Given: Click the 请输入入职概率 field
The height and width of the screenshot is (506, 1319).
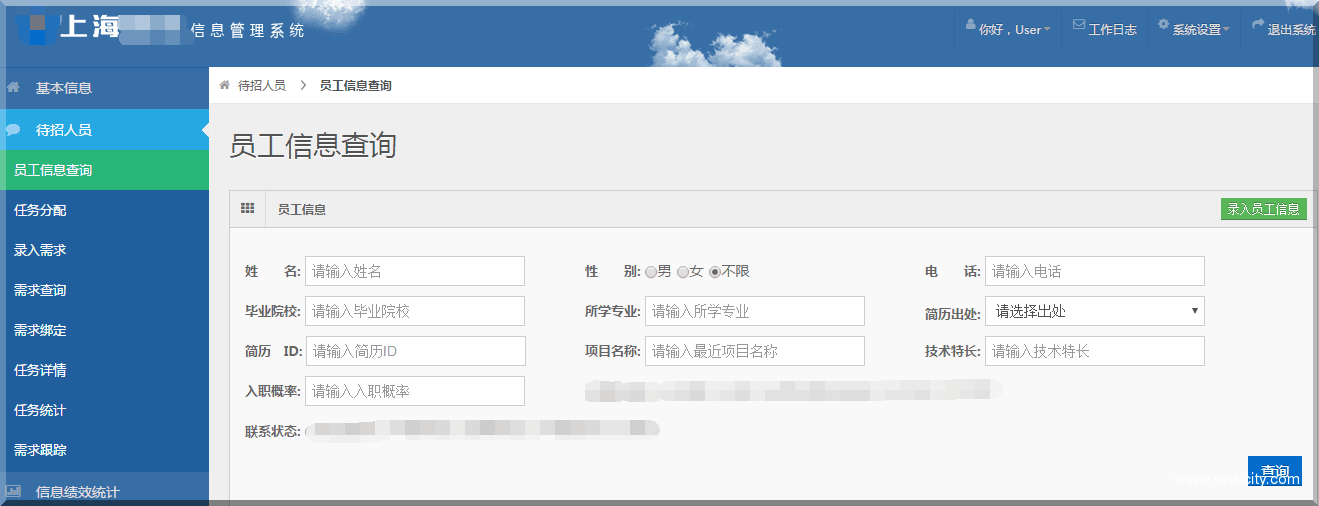Looking at the screenshot, I should (415, 391).
